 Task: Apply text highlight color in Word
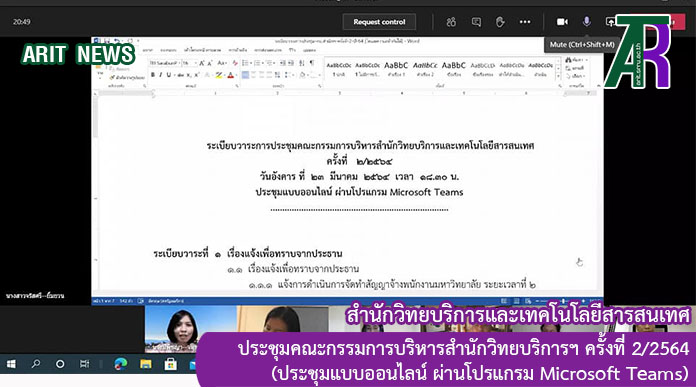[x=219, y=75]
